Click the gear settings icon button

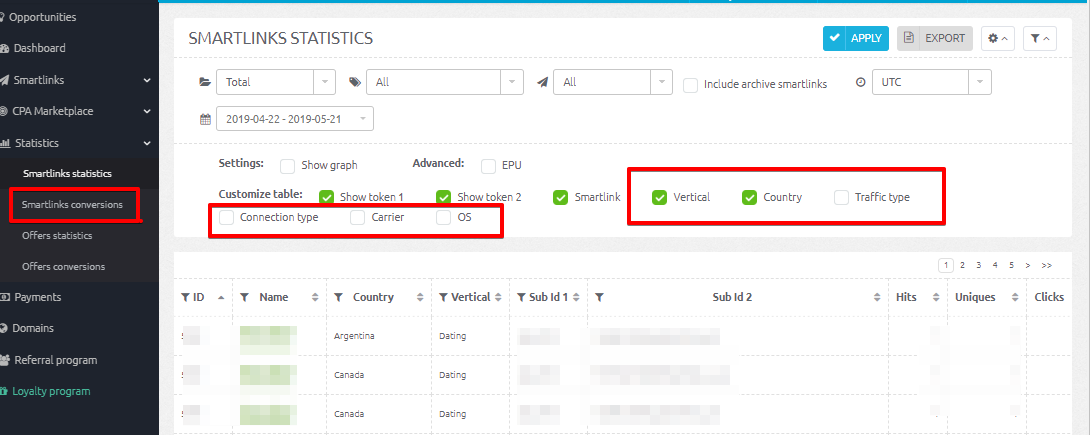[x=997, y=39]
